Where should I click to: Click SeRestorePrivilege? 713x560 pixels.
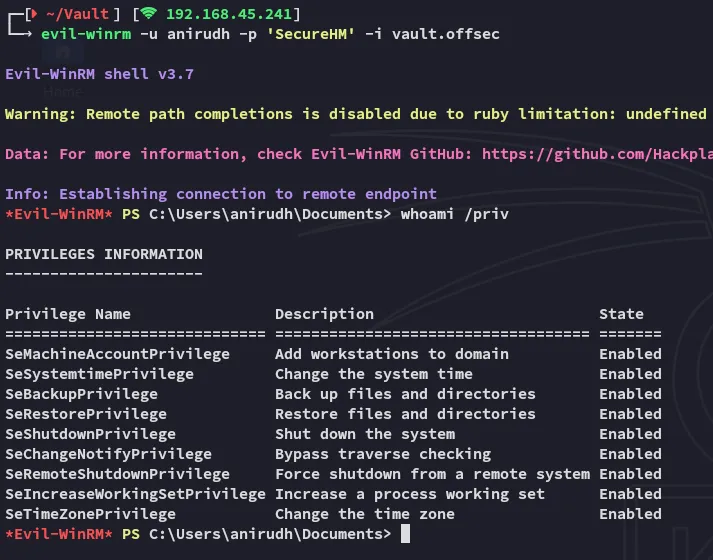point(86,414)
